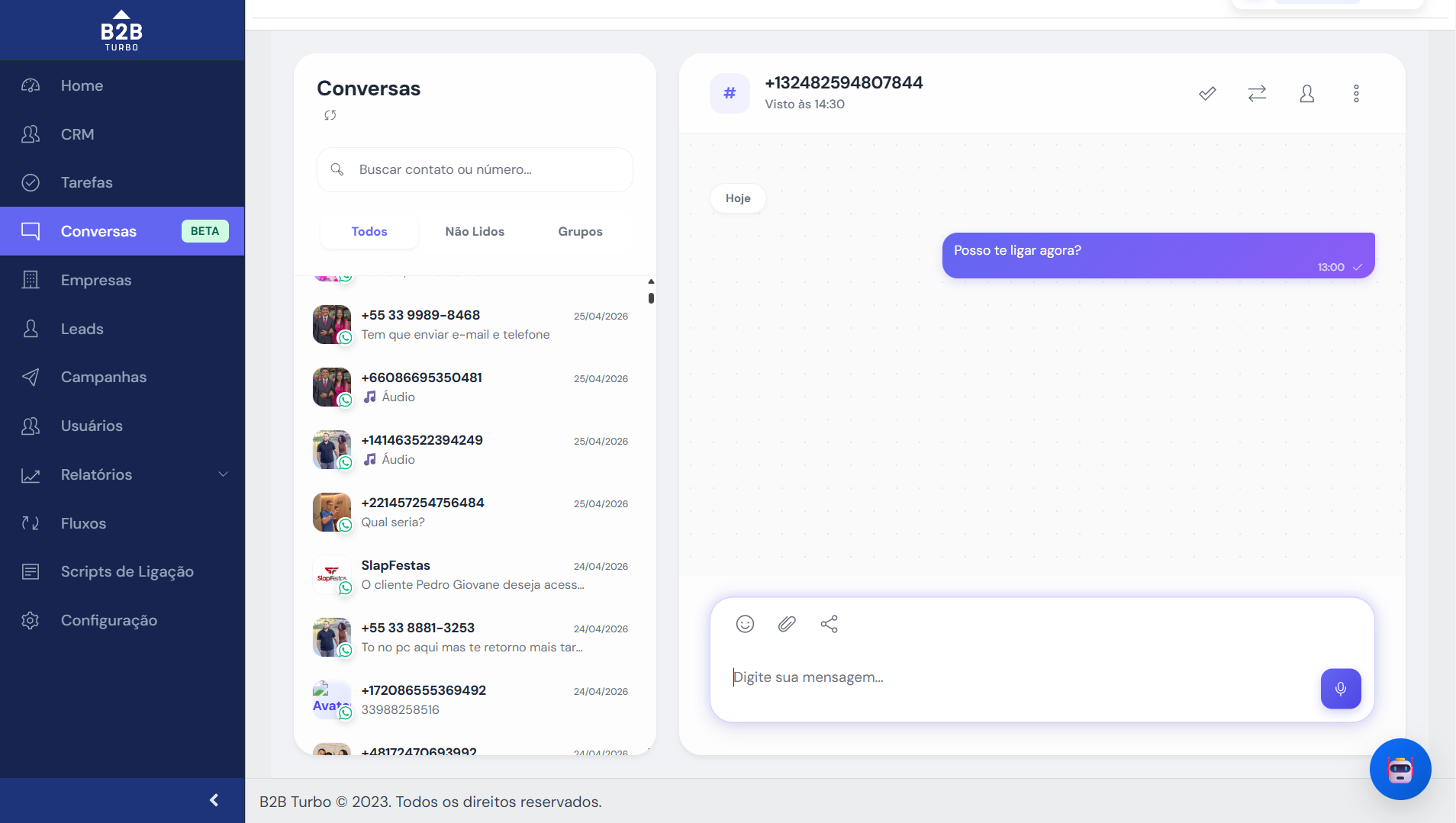Open the three-dot more options menu

[1356, 94]
